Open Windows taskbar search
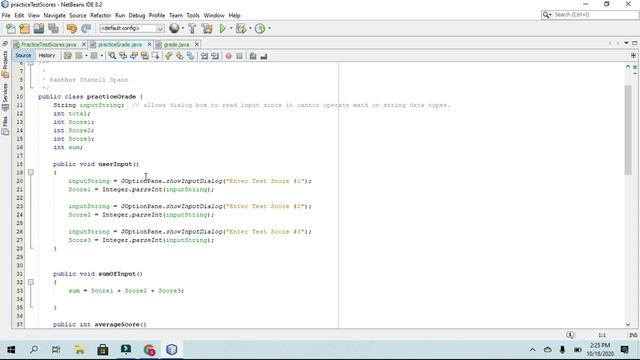 tap(34, 350)
